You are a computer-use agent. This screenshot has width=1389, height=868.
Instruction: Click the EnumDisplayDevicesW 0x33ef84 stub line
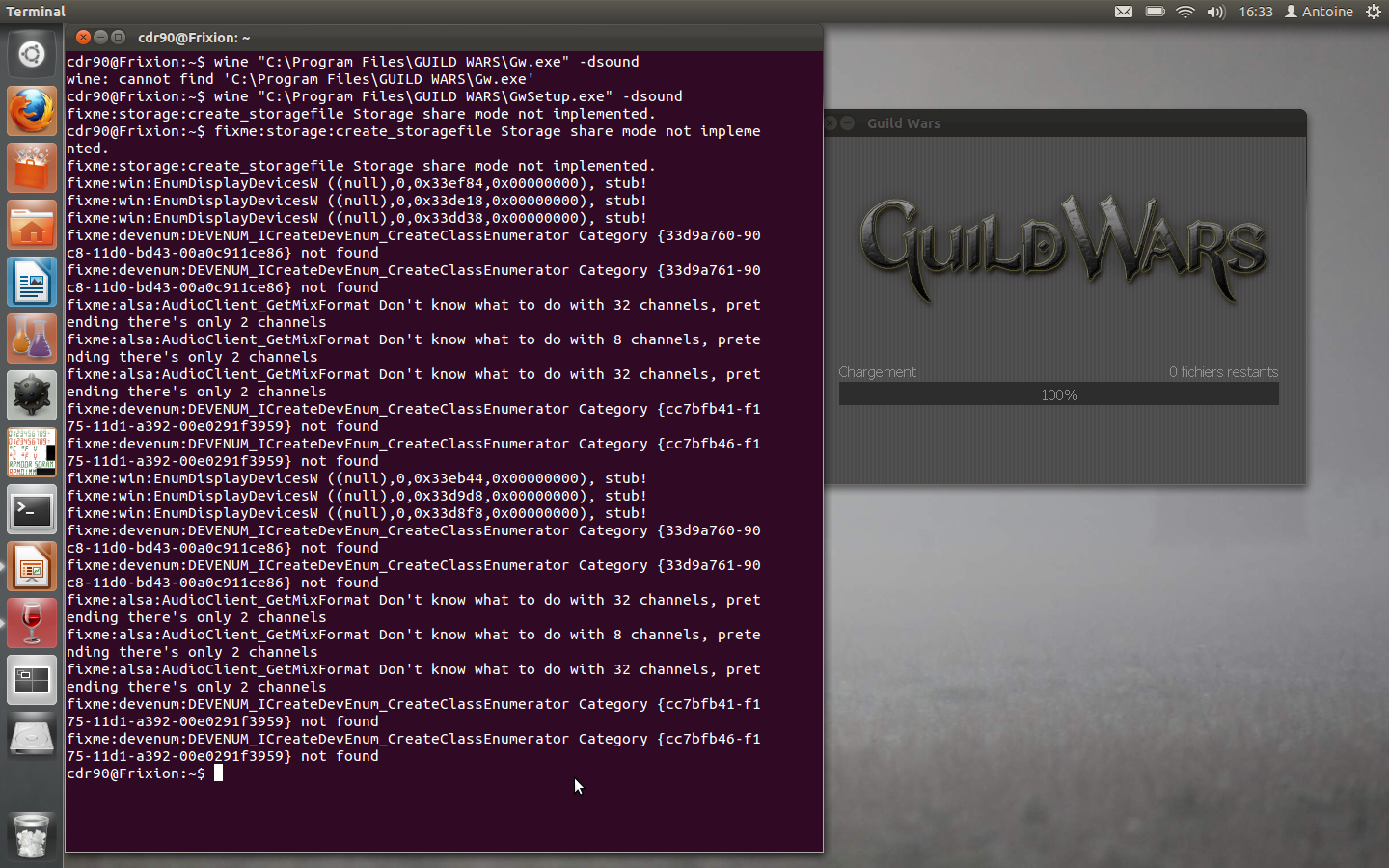(x=357, y=183)
